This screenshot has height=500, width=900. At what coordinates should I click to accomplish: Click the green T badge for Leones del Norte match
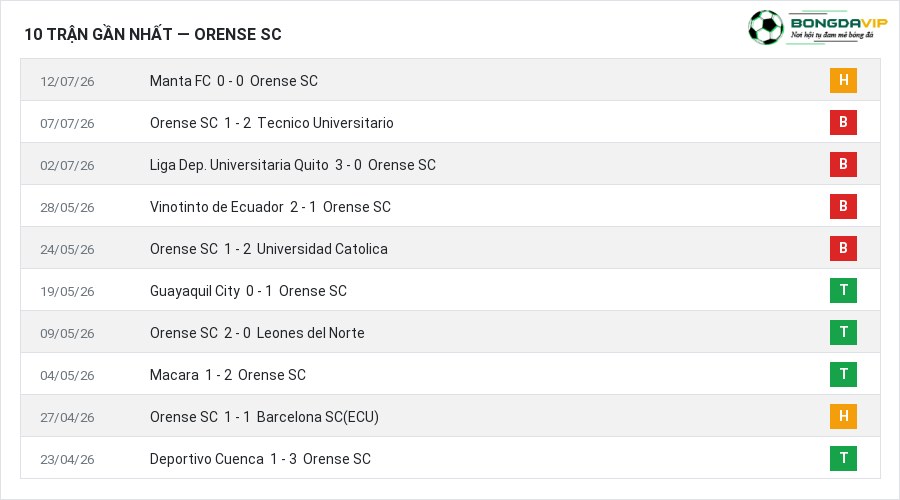pos(843,332)
